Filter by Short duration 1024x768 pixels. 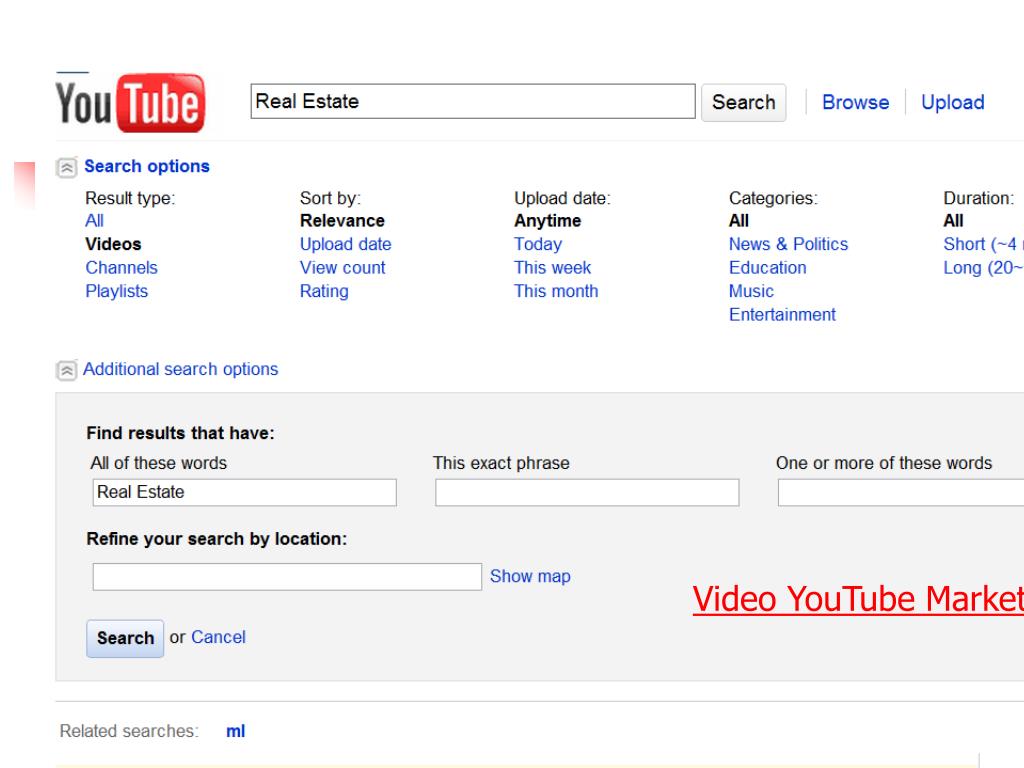pos(984,244)
